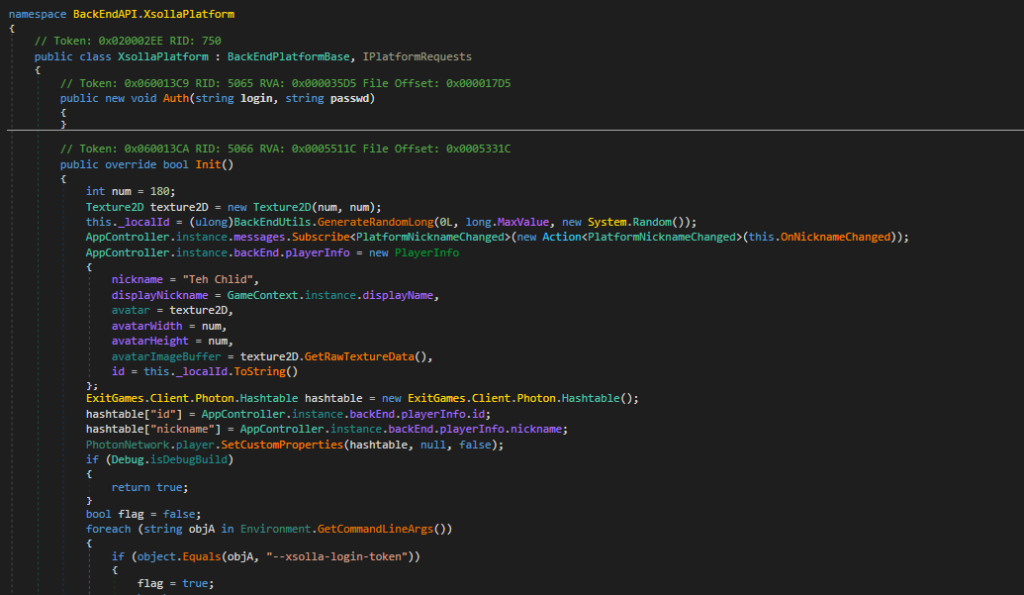
Task: Click the Debug class reference
Action: pyautogui.click(x=127, y=459)
